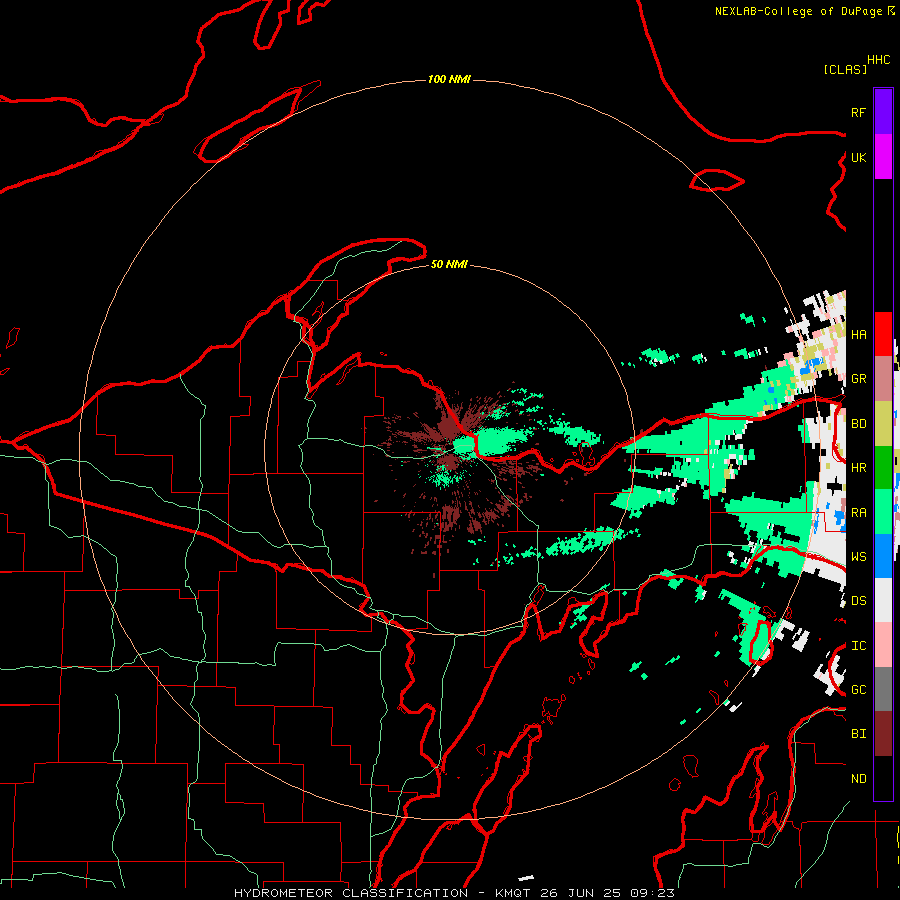Viewport: 900px width, 900px height.
Task: Click the WS legend label
Action: [x=858, y=556]
